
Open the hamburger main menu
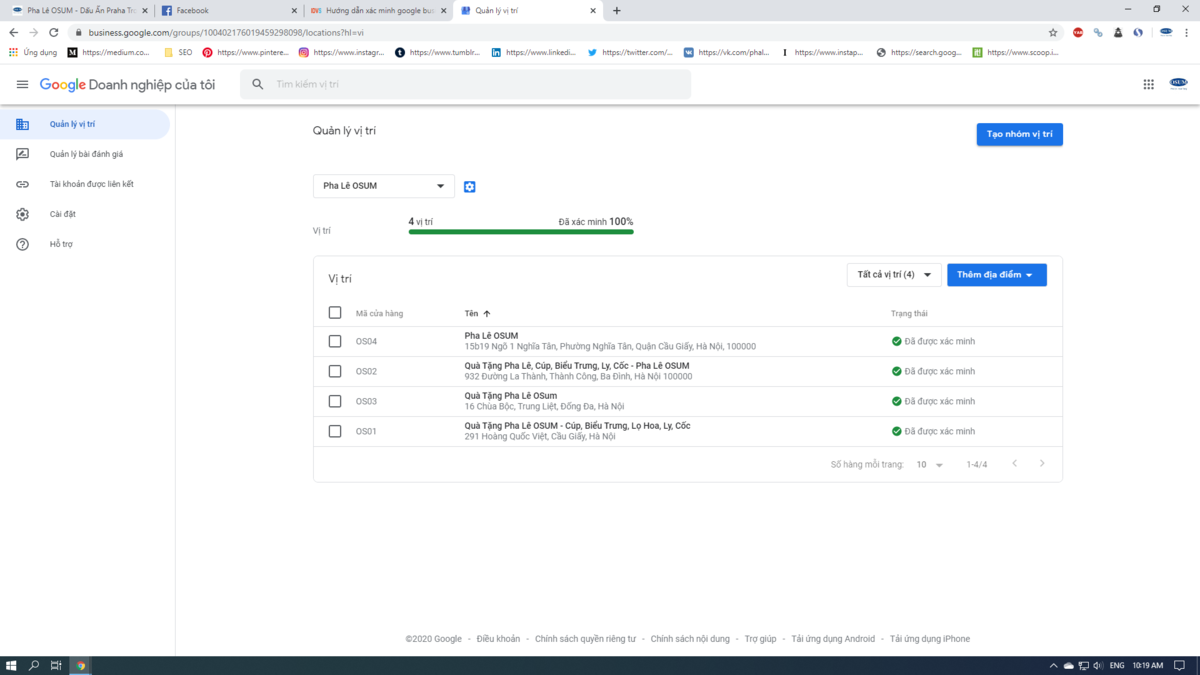pyautogui.click(x=22, y=85)
